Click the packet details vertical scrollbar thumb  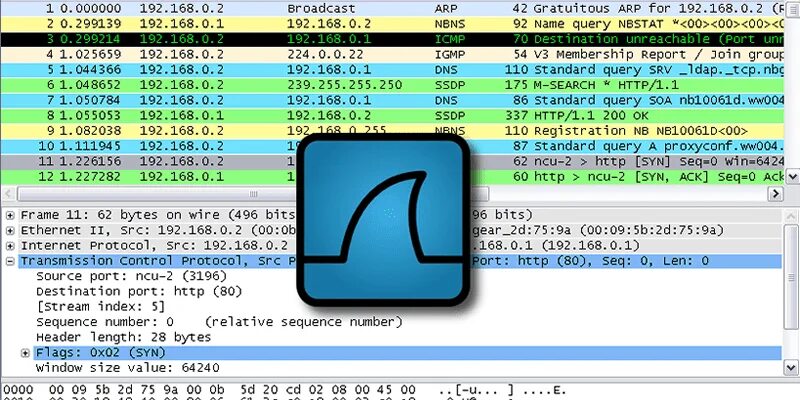pos(791,277)
